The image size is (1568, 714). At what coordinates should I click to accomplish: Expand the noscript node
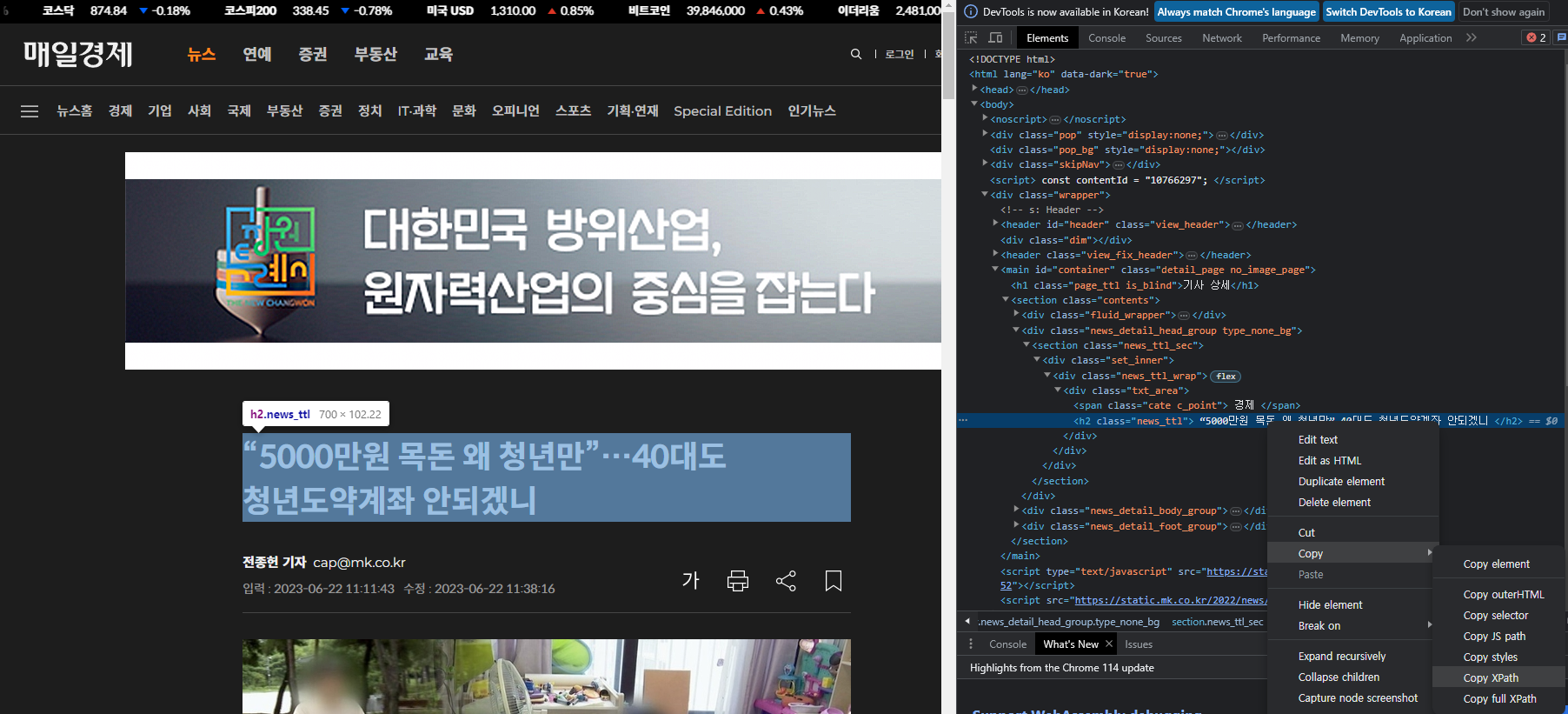coord(985,118)
